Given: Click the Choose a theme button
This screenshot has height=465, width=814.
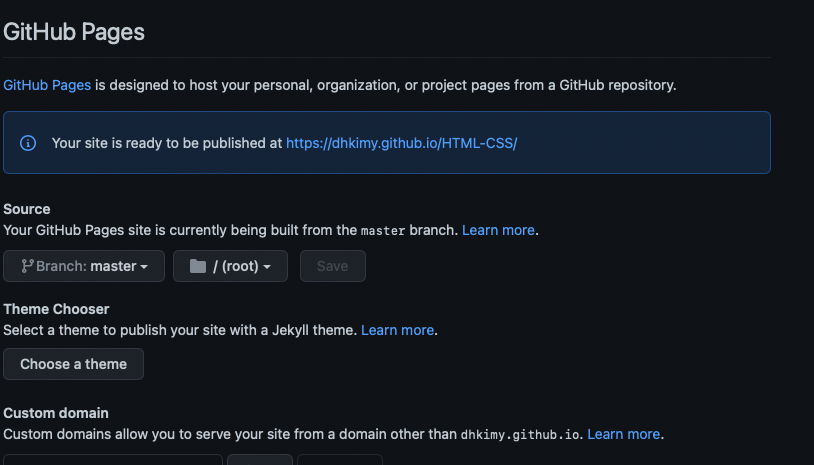Looking at the screenshot, I should pyautogui.click(x=74, y=364).
